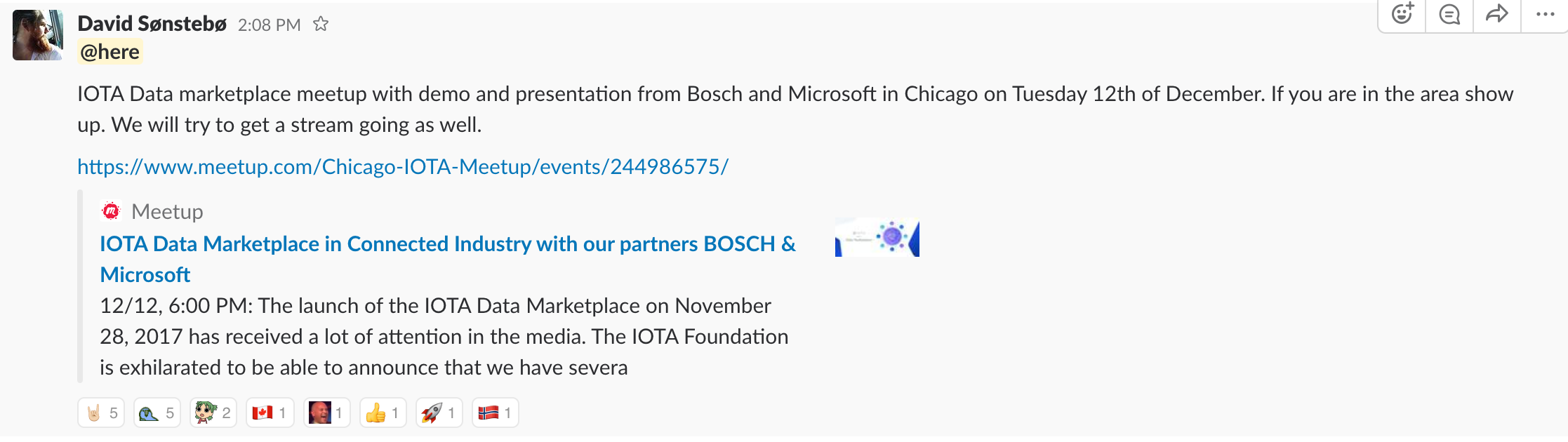Add the Canadian flag reaction
This screenshot has height=442, width=1568.
(270, 413)
